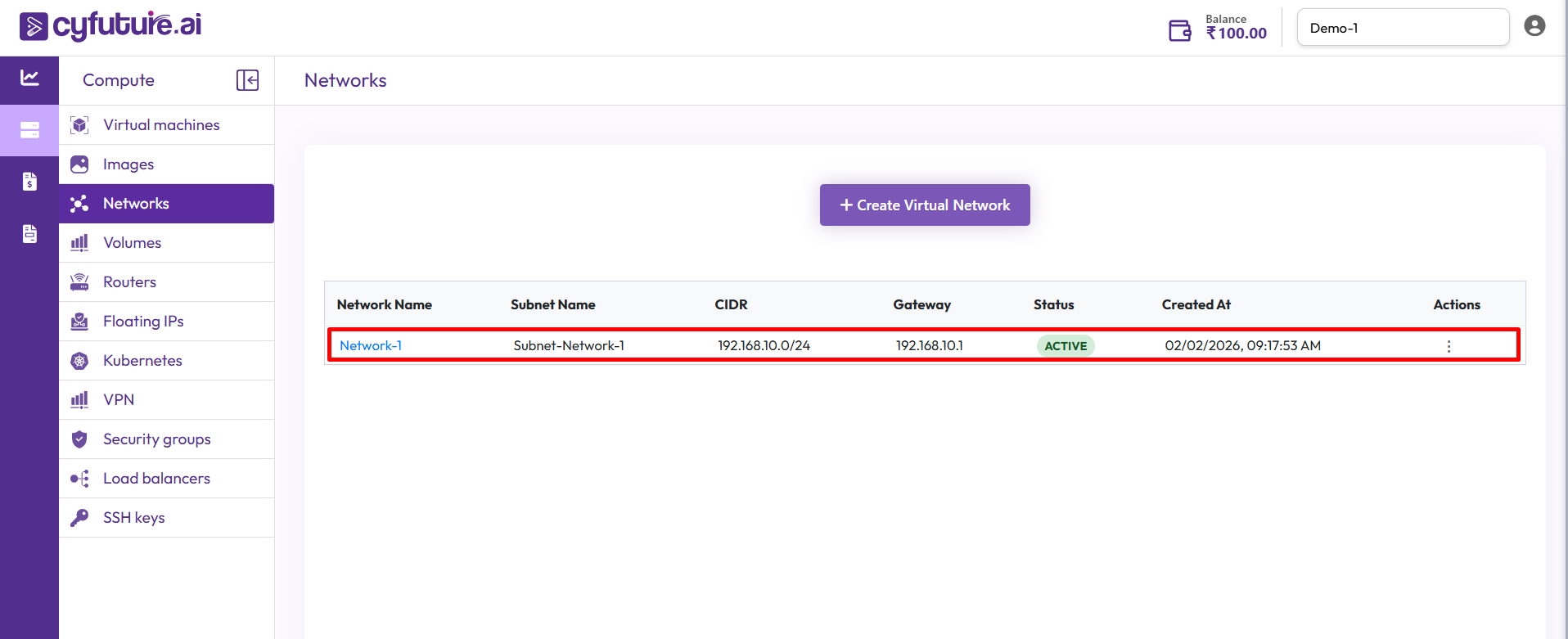This screenshot has height=639, width=1568.
Task: Click the document icon in left rail
Action: 29,234
